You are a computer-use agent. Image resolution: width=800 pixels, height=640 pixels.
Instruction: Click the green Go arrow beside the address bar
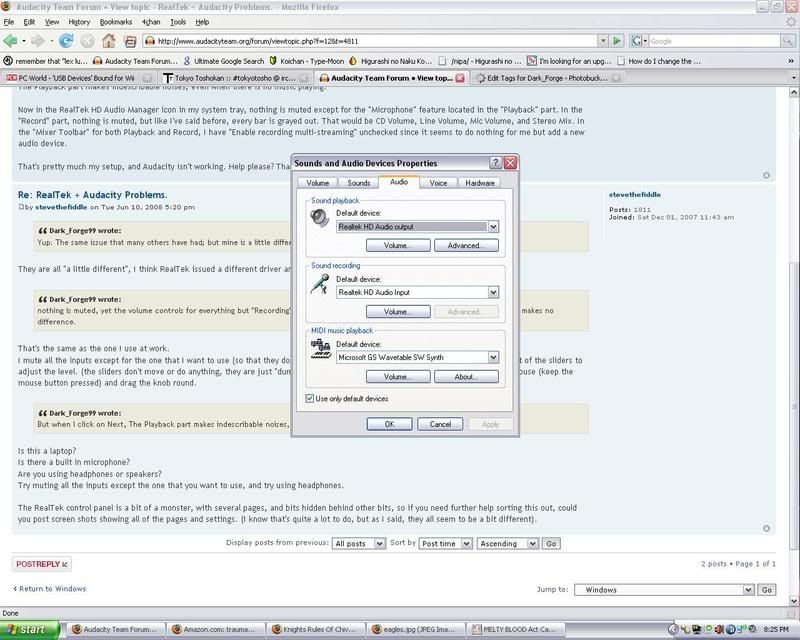point(618,41)
